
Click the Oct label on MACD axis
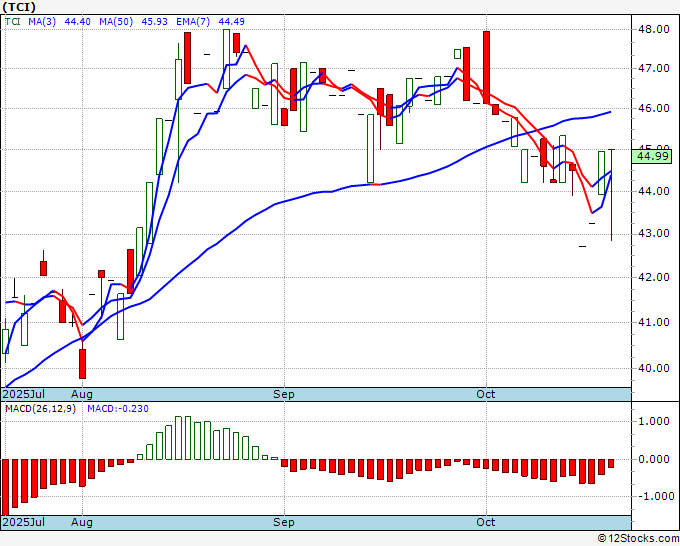tap(485, 522)
